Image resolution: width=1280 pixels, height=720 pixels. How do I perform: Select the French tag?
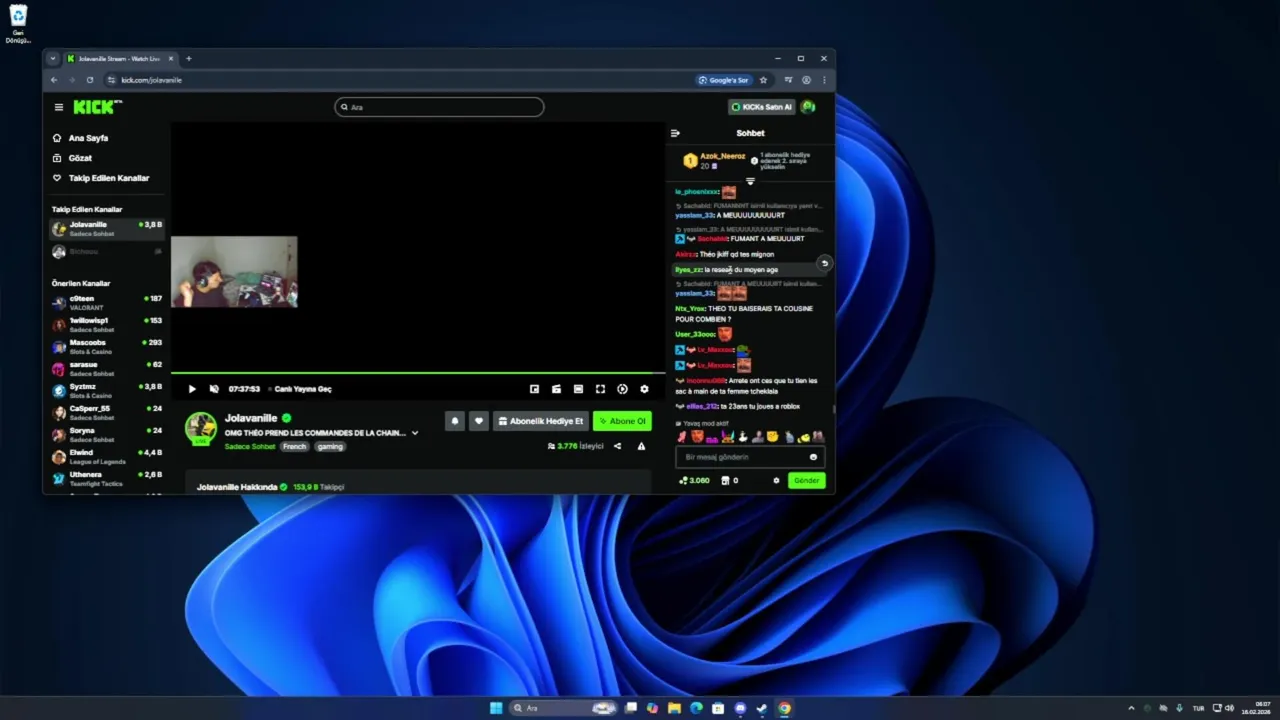[294, 446]
